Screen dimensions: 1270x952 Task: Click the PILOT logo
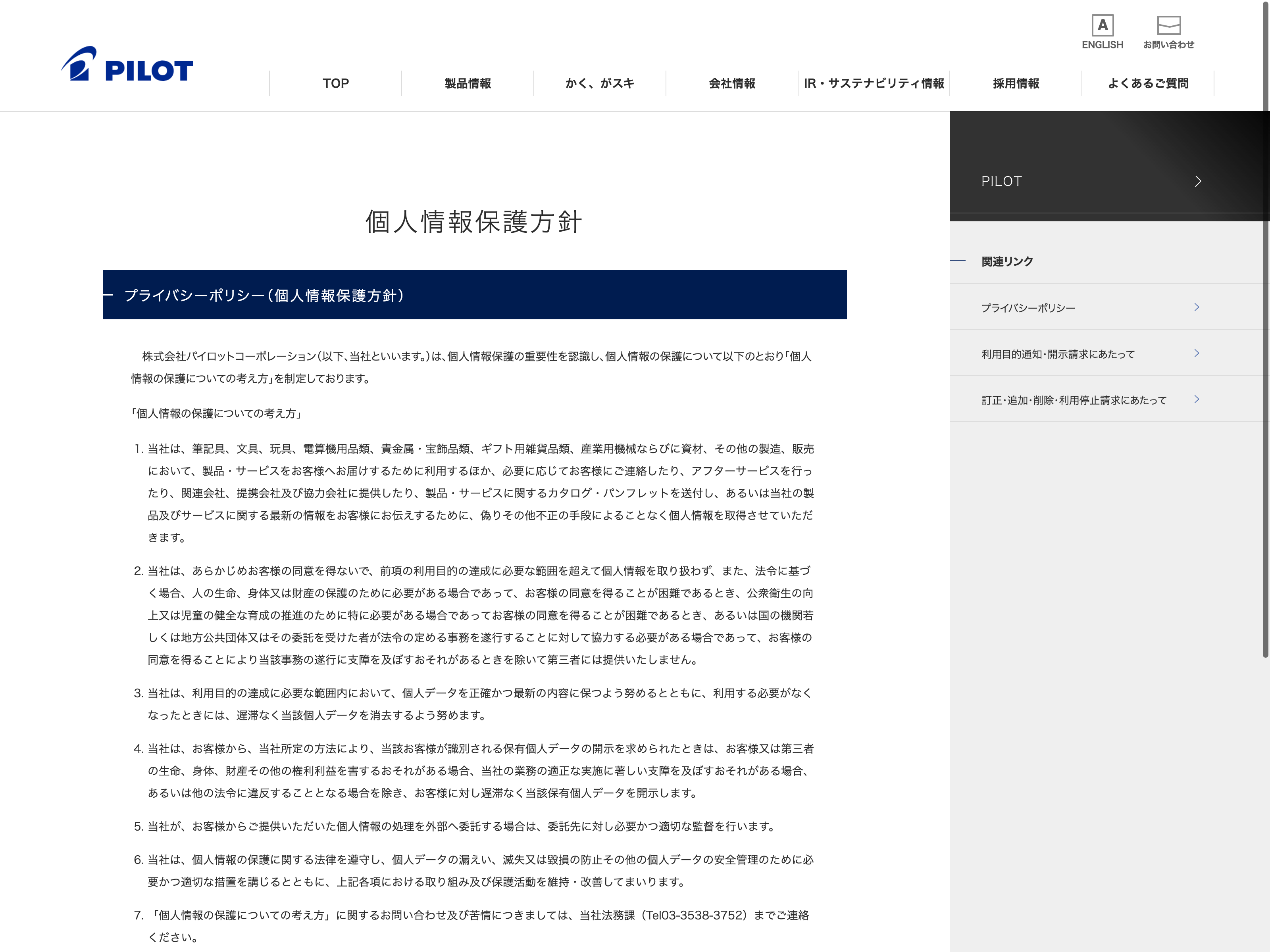[x=127, y=64]
